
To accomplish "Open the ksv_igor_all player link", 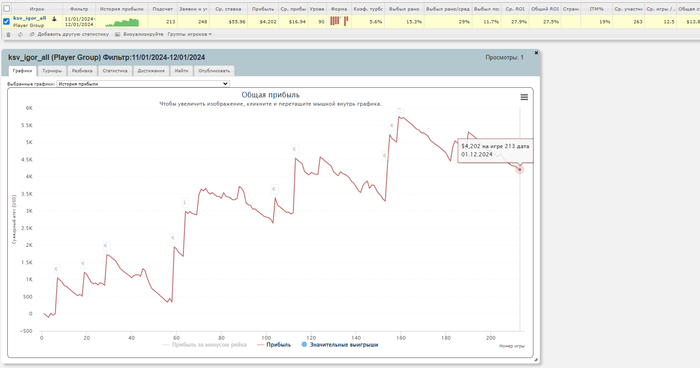I will click(29, 18).
